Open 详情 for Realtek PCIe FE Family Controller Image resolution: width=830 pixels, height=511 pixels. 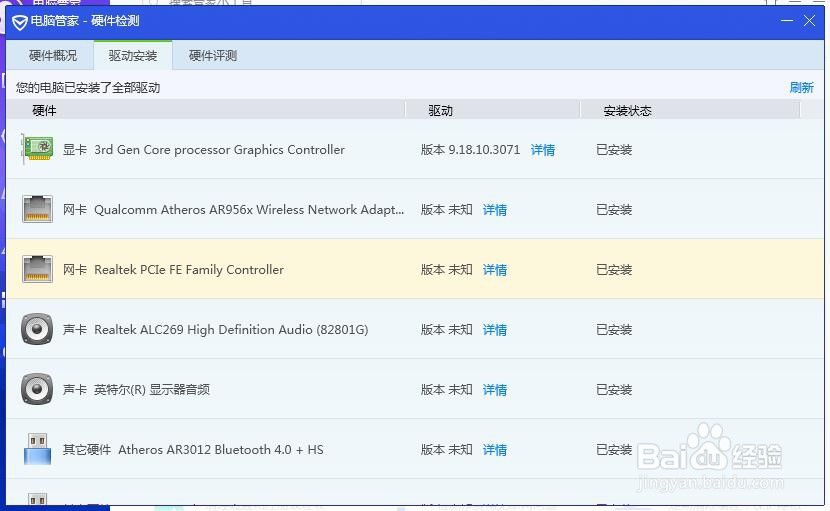pyautogui.click(x=495, y=270)
